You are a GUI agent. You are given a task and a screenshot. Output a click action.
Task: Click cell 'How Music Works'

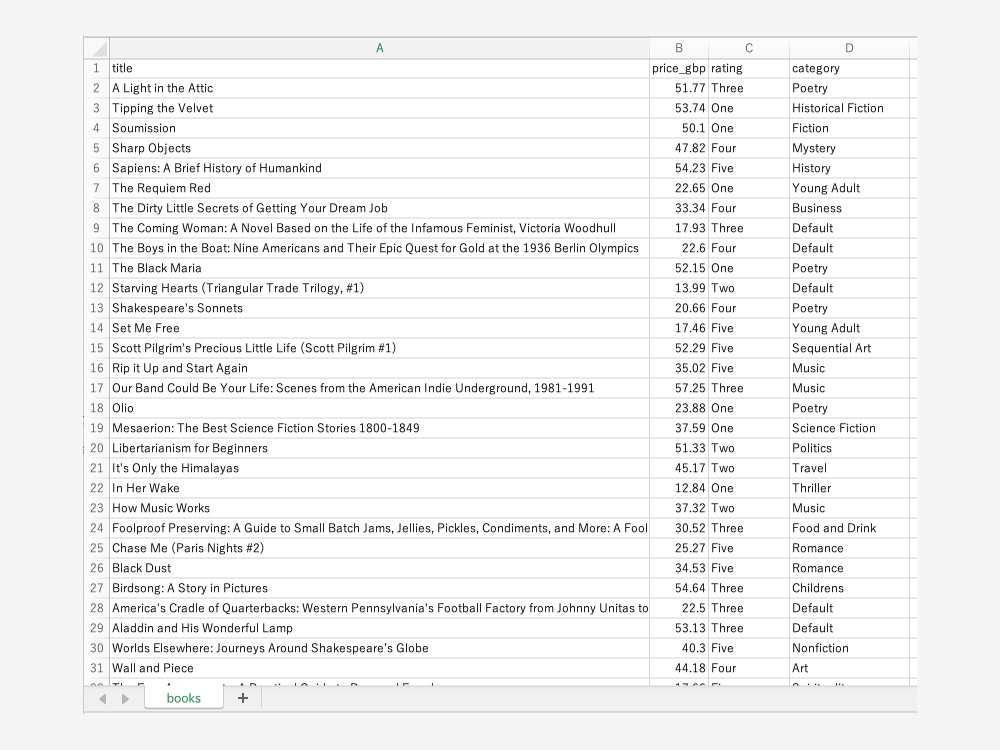[x=379, y=508]
